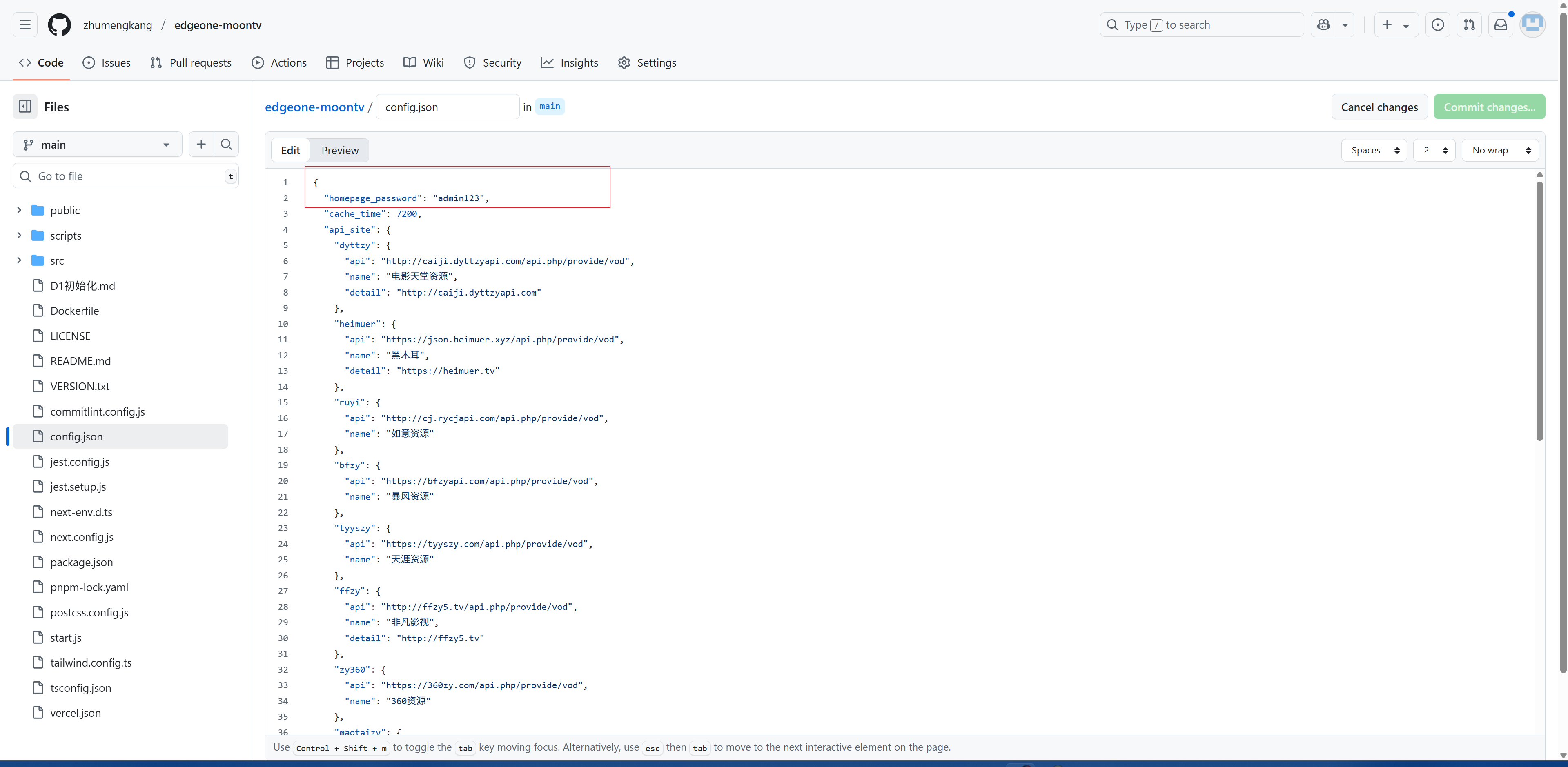Viewport: 1568px width, 767px height.
Task: Open the issues icon in header
Action: tap(1437, 25)
